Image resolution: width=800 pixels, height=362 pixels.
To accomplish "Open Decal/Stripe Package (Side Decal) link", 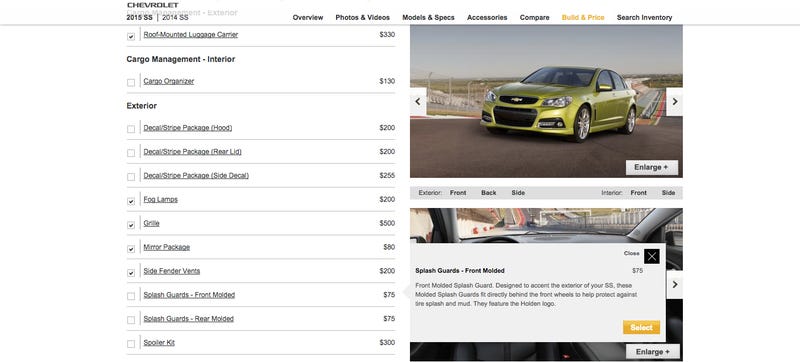I will click(196, 175).
